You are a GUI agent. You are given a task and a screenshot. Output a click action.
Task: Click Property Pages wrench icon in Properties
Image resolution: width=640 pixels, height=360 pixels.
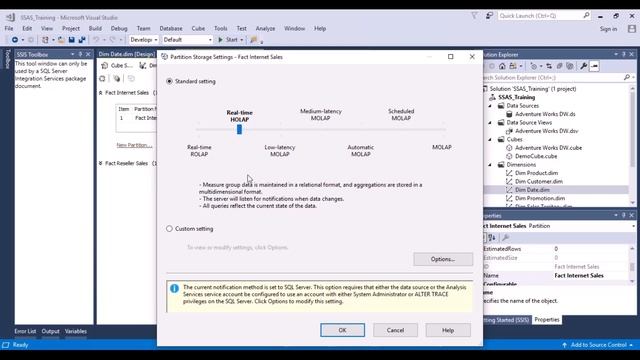pyautogui.click(x=505, y=238)
